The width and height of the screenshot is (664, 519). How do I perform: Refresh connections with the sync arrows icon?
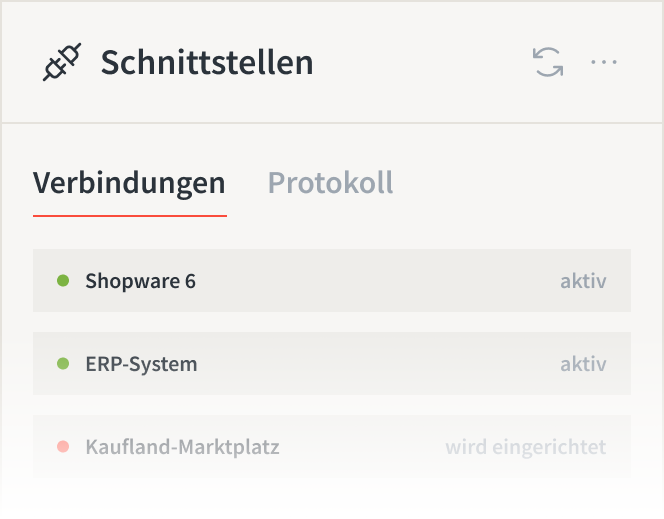coord(548,62)
